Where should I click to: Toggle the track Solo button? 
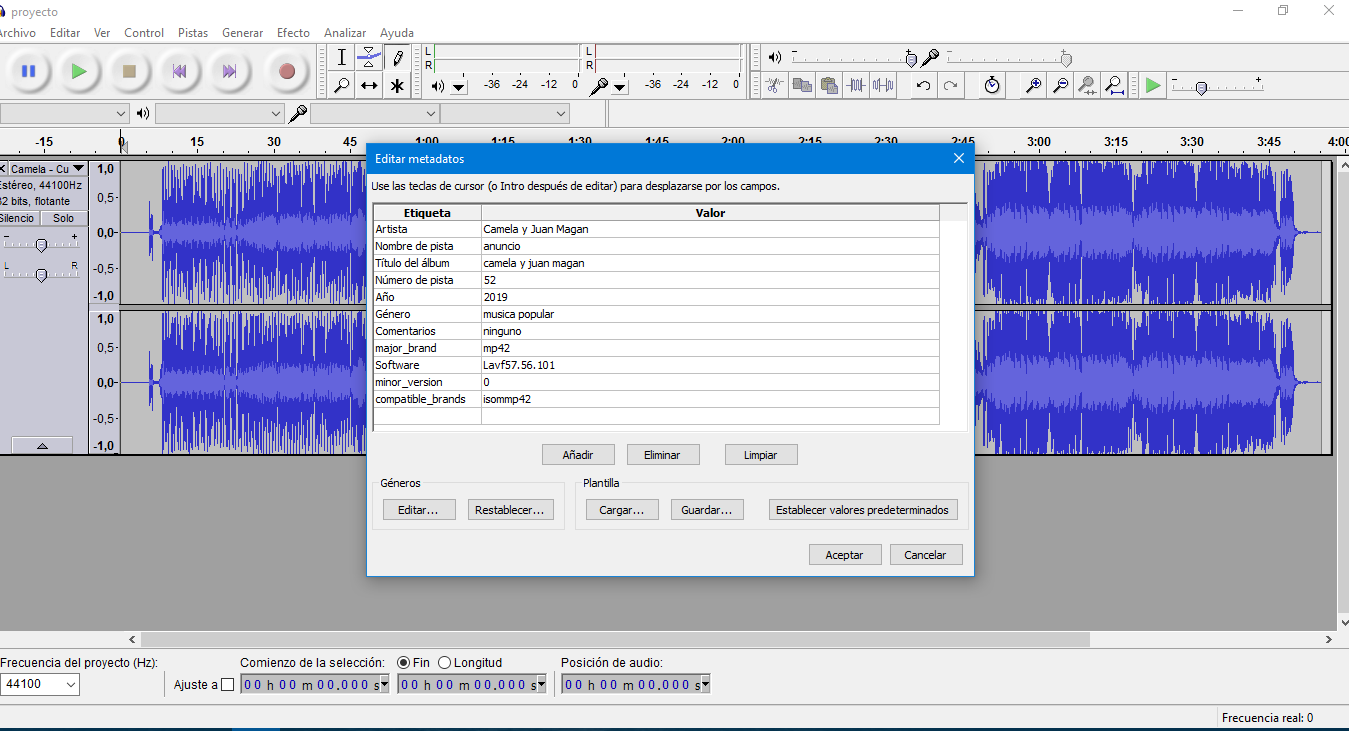(x=64, y=218)
